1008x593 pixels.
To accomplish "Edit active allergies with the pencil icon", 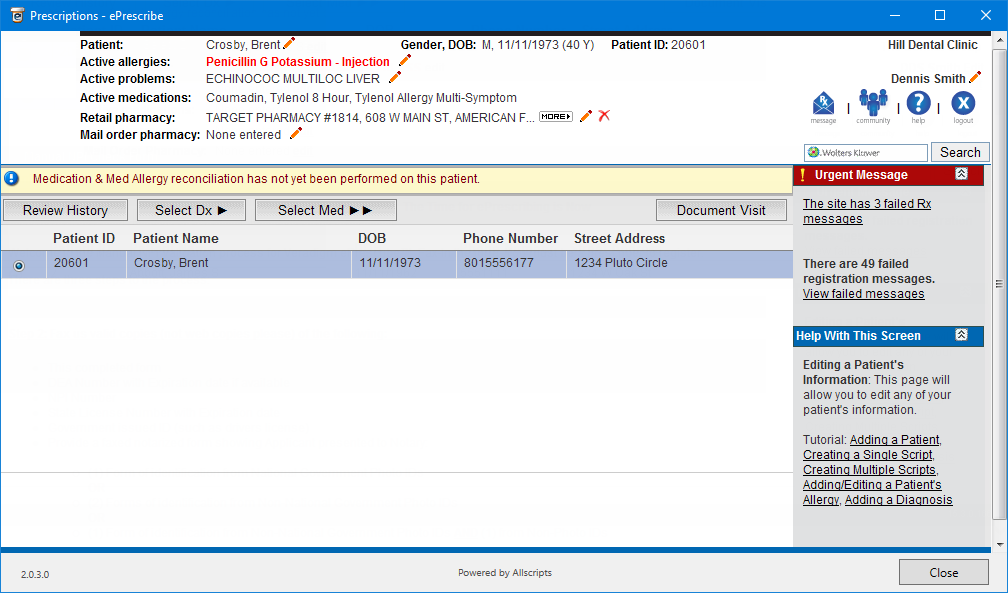I will 404,61.
